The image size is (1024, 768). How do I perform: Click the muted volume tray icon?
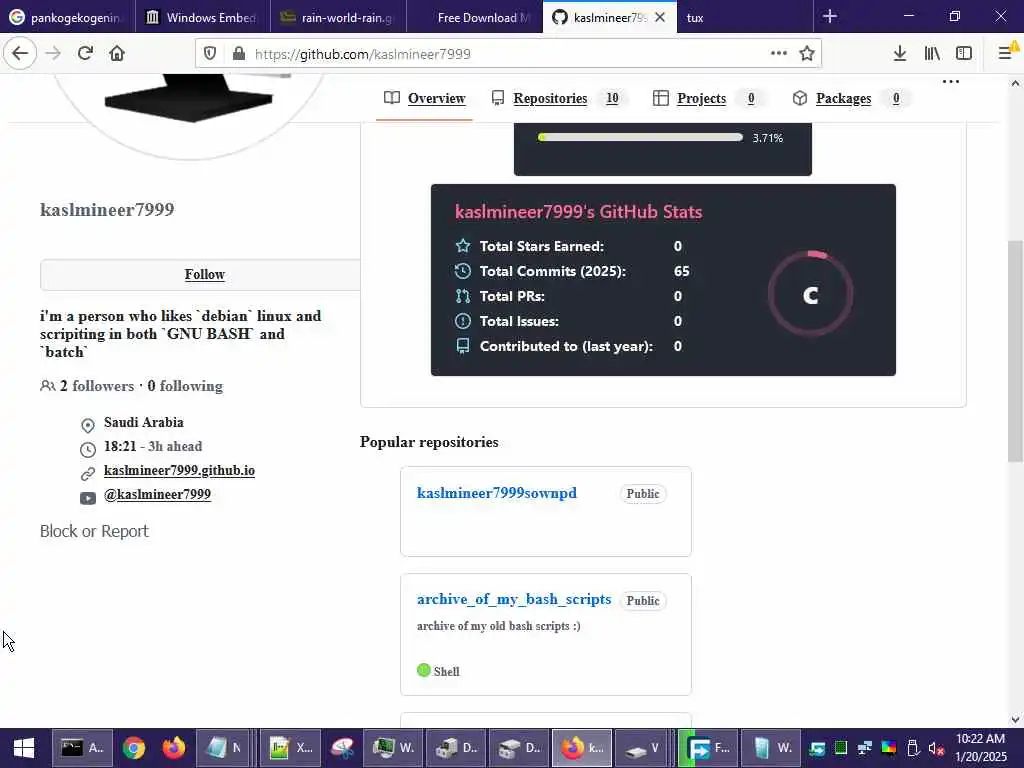coord(936,748)
